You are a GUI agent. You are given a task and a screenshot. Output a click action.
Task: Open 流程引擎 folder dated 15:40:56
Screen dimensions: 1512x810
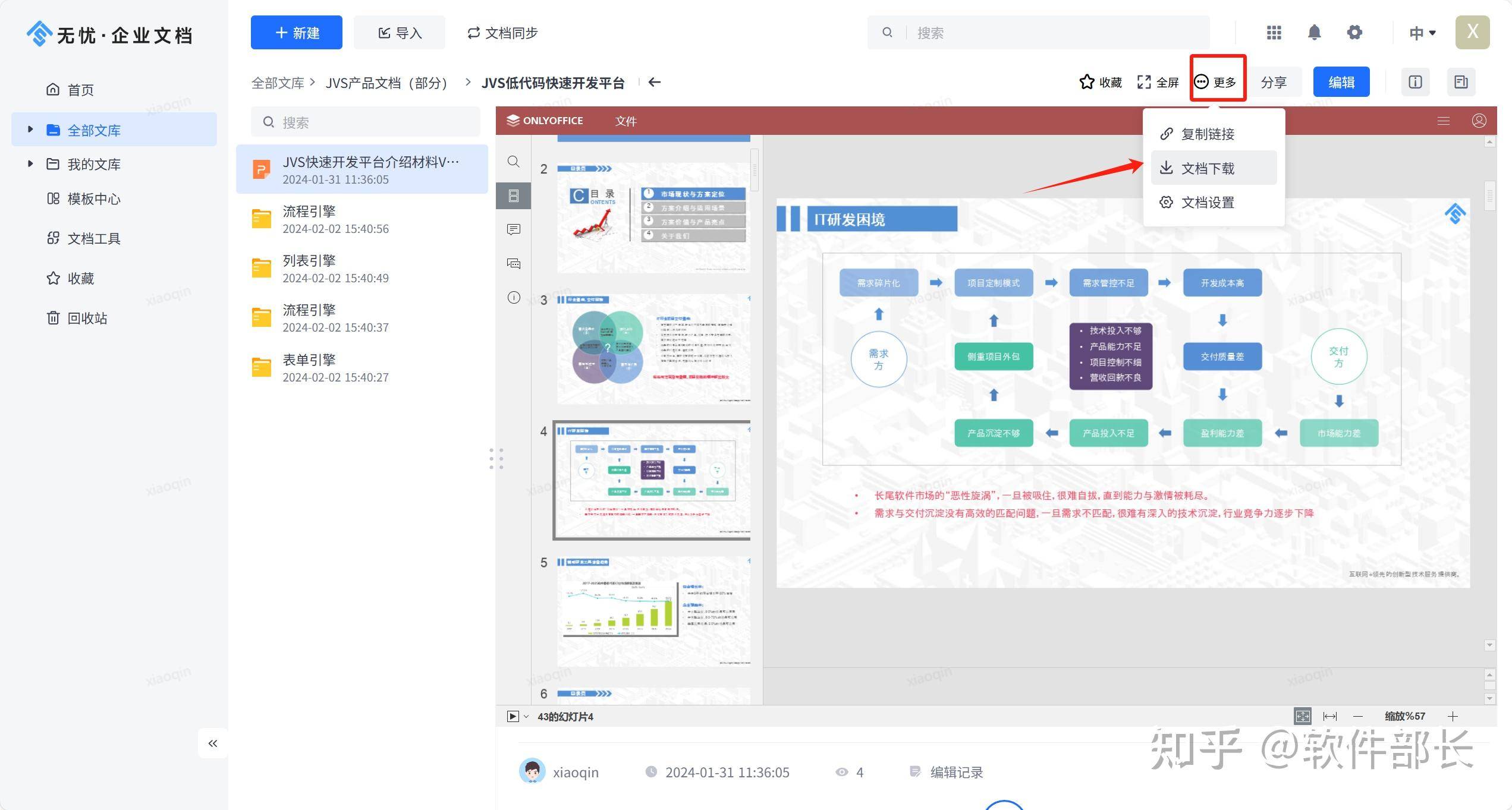point(362,219)
